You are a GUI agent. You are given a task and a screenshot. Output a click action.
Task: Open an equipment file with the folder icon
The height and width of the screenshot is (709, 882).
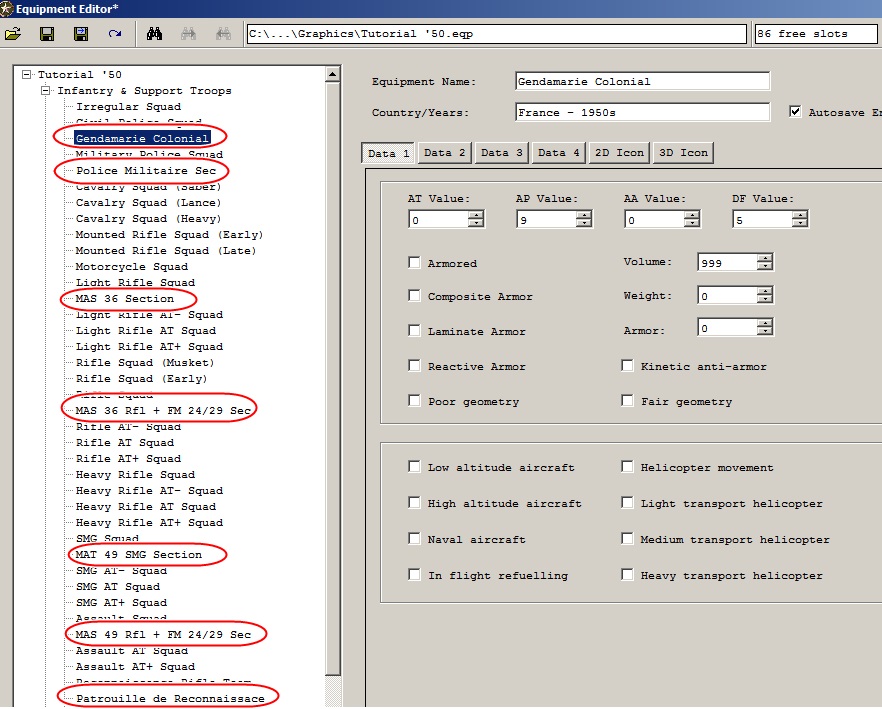click(13, 34)
